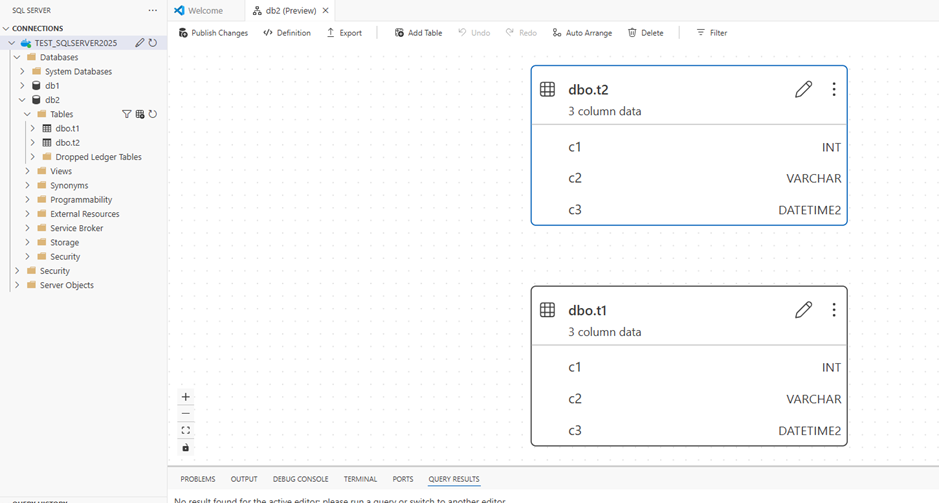Refresh the TEST_SQLSERVER2025 connection
The image size is (939, 503).
[153, 43]
